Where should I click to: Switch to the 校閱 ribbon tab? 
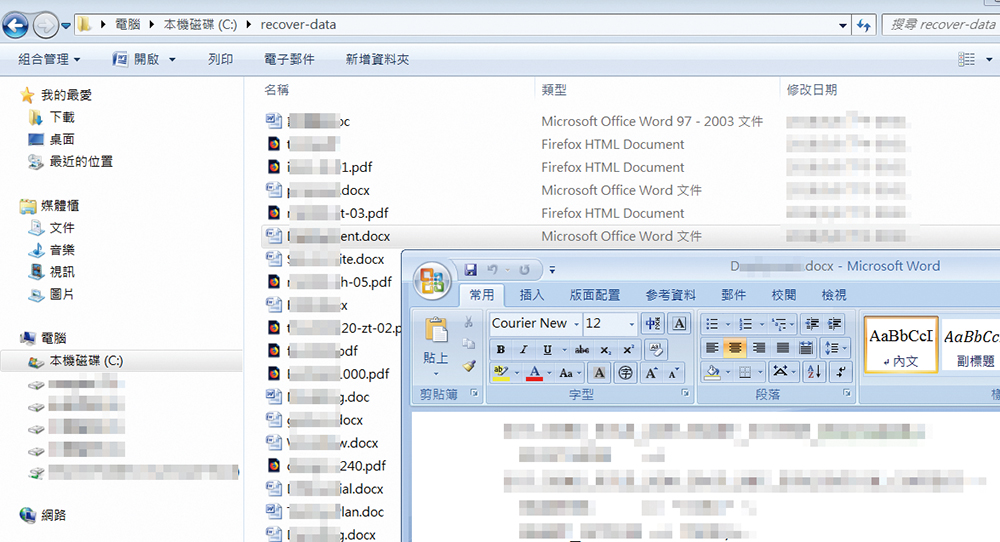coord(783,295)
